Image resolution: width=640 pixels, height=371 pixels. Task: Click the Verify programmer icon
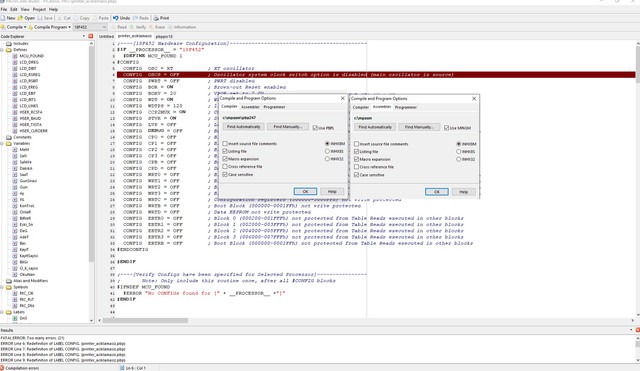(x=132, y=27)
